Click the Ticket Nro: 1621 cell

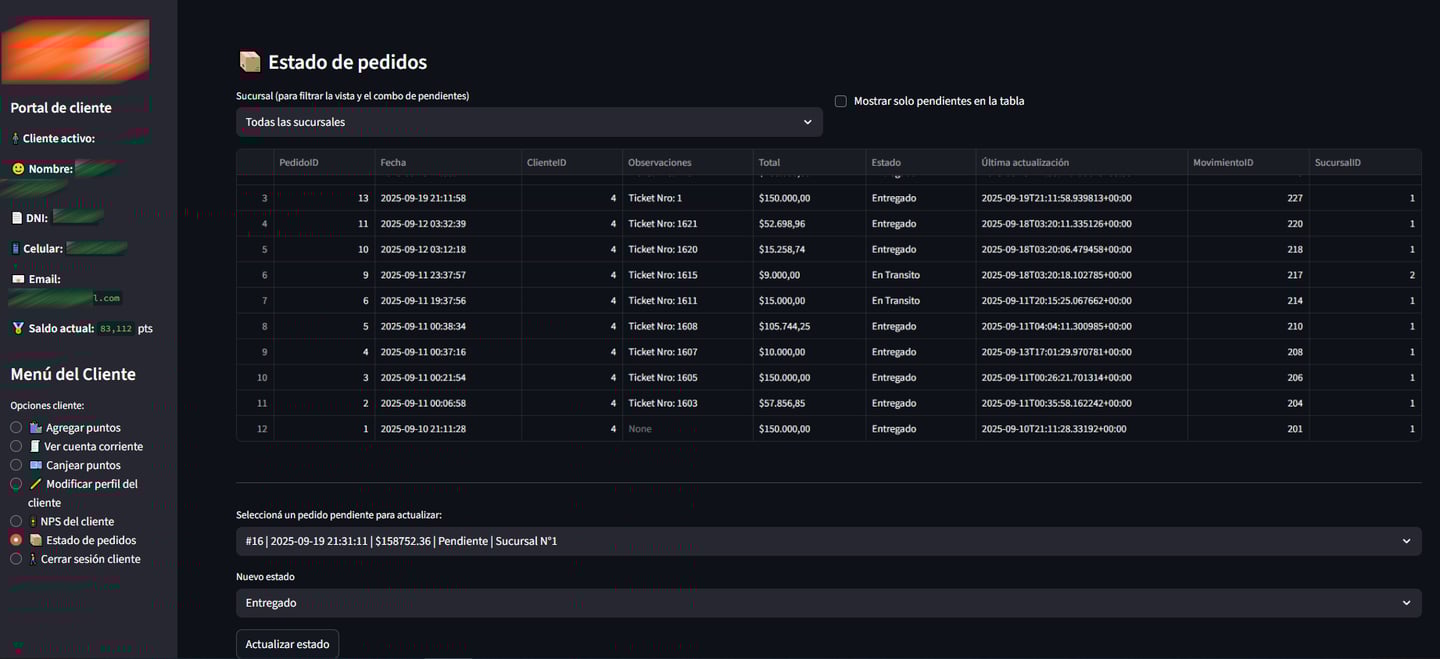[688, 224]
